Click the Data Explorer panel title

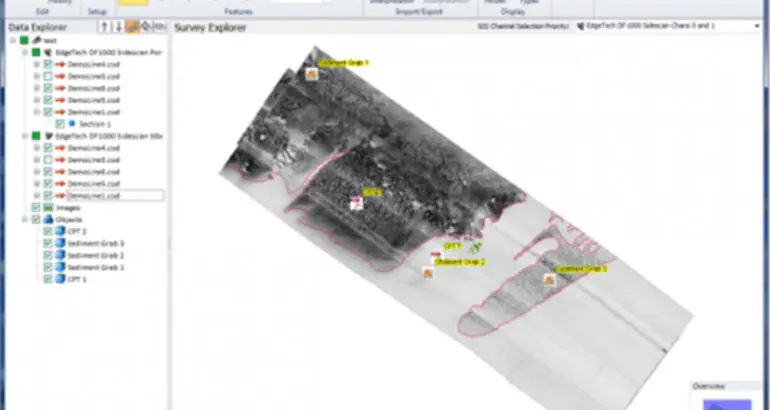[x=38, y=28]
